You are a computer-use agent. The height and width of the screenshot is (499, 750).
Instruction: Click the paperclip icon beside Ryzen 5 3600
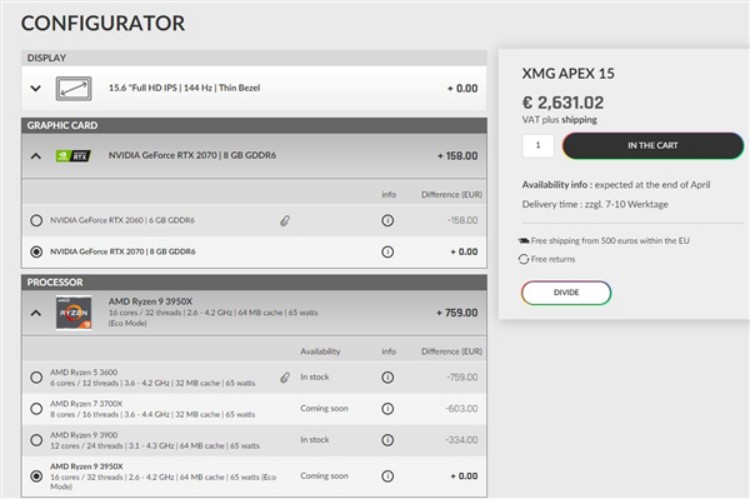(x=285, y=377)
